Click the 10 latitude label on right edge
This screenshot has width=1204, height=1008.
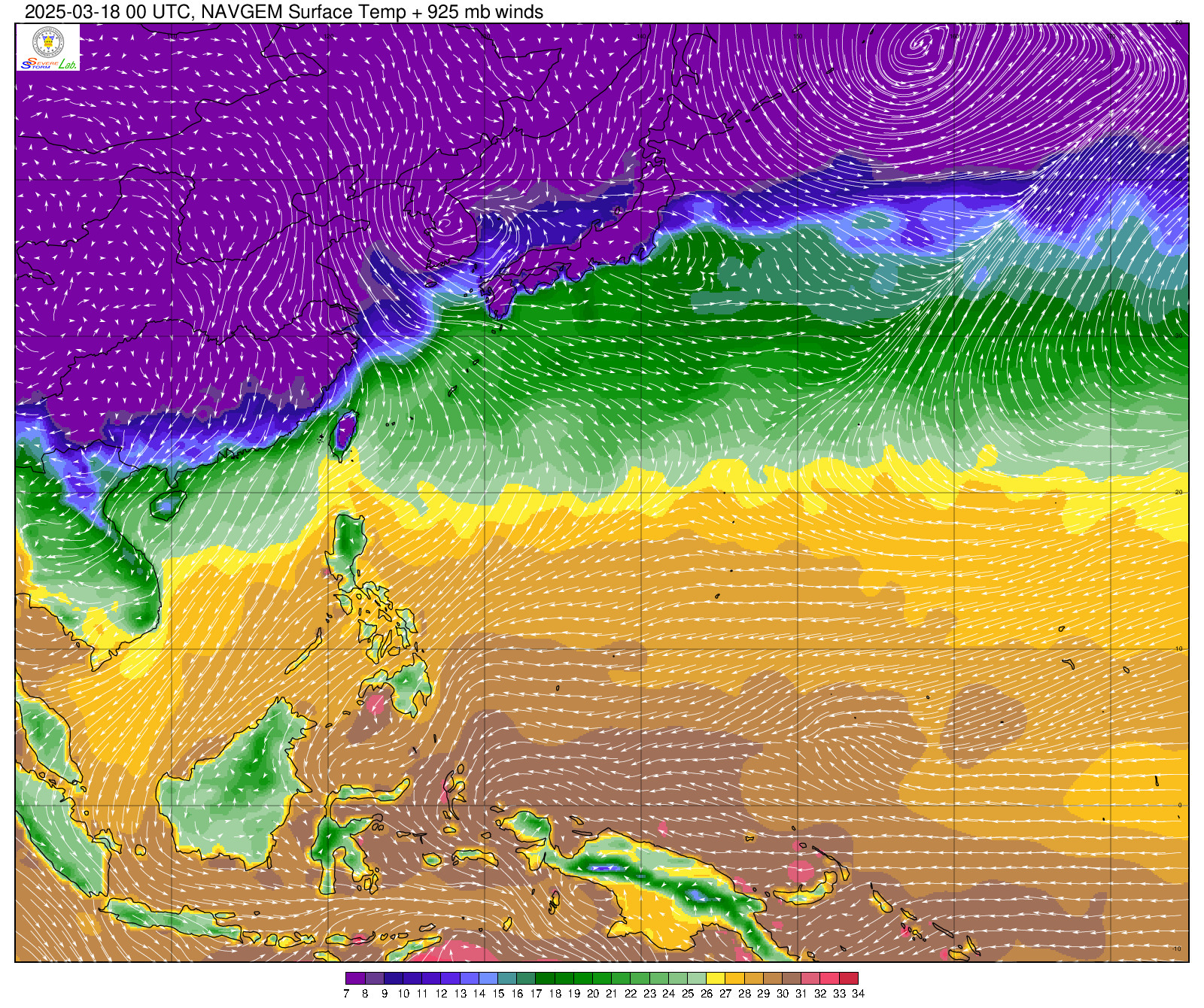[x=1178, y=648]
